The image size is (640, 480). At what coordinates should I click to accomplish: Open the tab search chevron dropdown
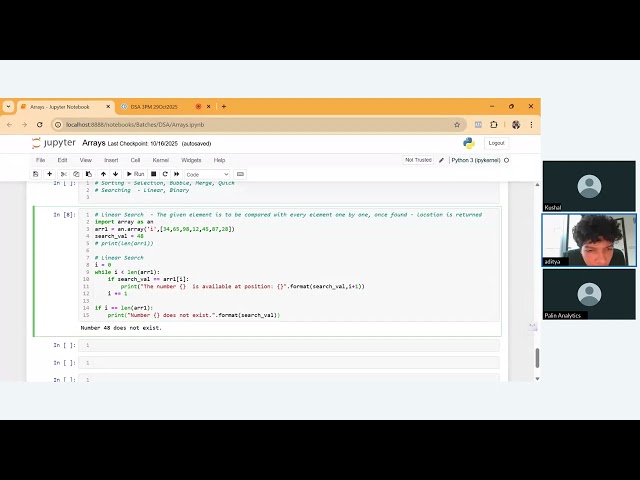8,107
